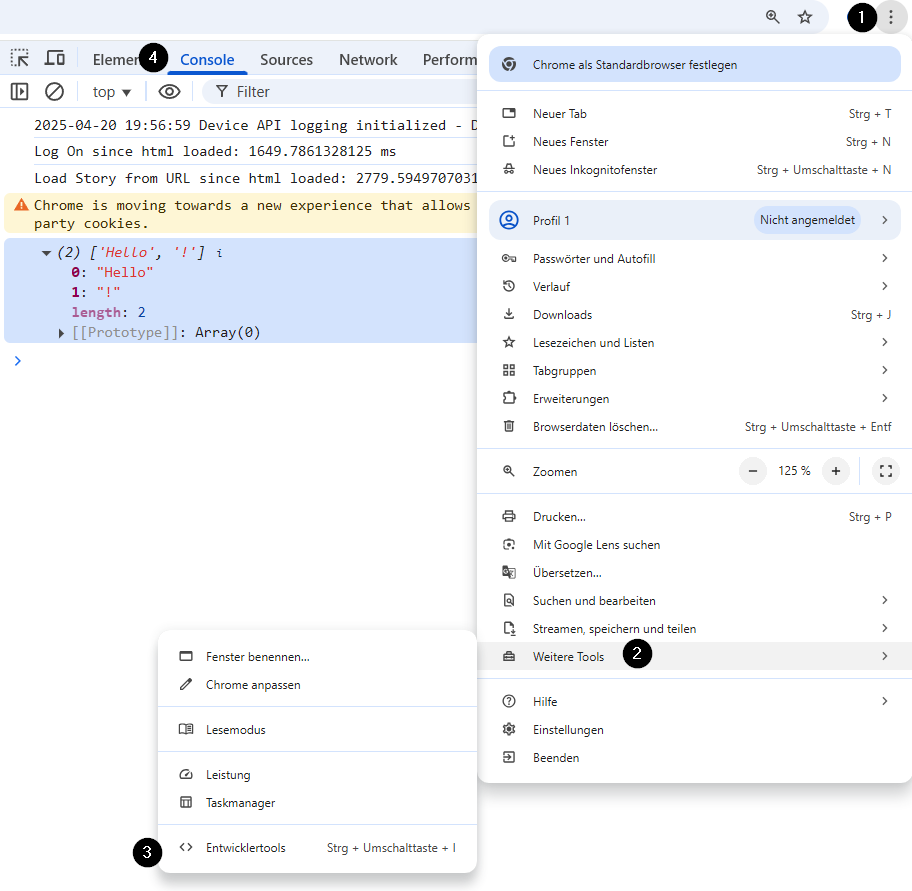Switch to the Sources tab
Image resolution: width=912 pixels, height=891 pixels.
click(x=286, y=59)
